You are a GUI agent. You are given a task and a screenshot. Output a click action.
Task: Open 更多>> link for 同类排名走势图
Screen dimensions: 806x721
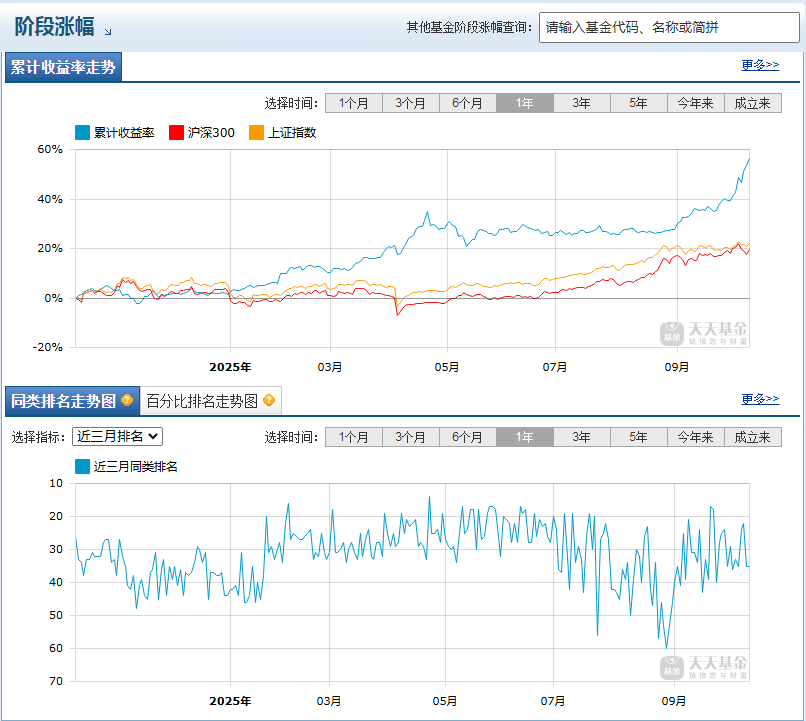[x=760, y=399]
